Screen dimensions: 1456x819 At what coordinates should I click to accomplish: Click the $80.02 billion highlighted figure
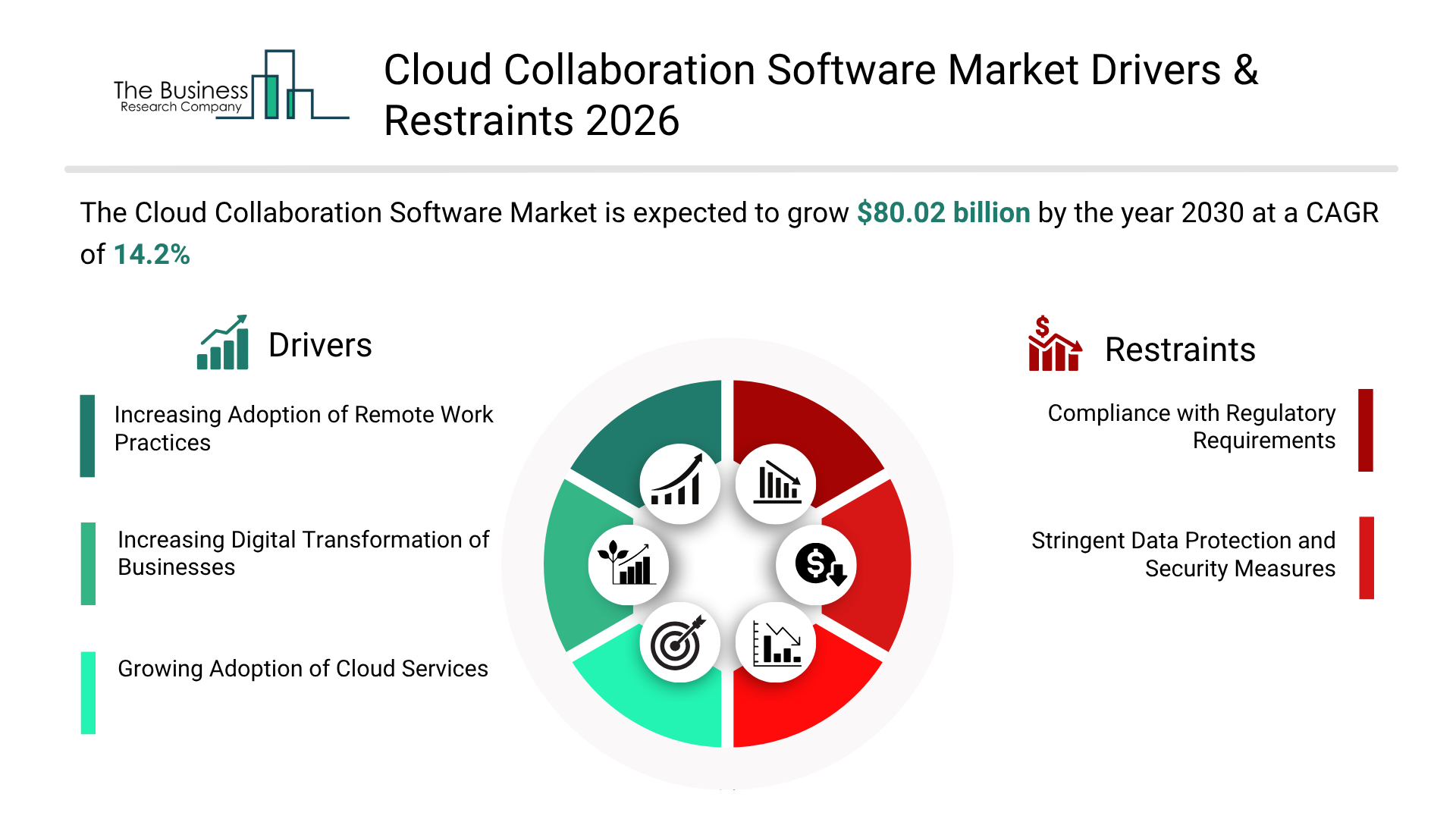point(943,213)
